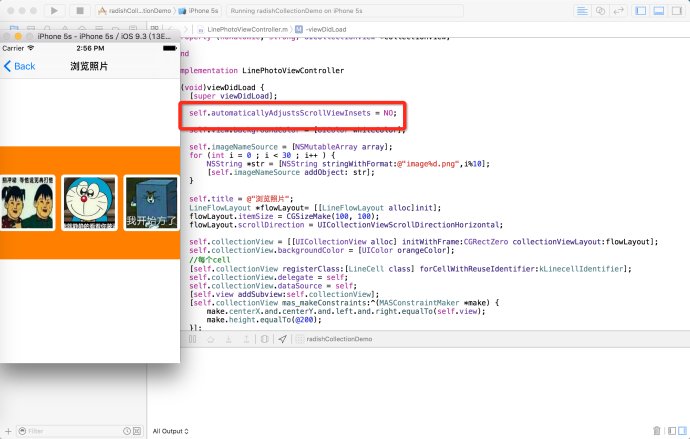The image size is (690, 439).
Task: Click radishCollectionDemo process in debug bar
Action: [x=338, y=339]
